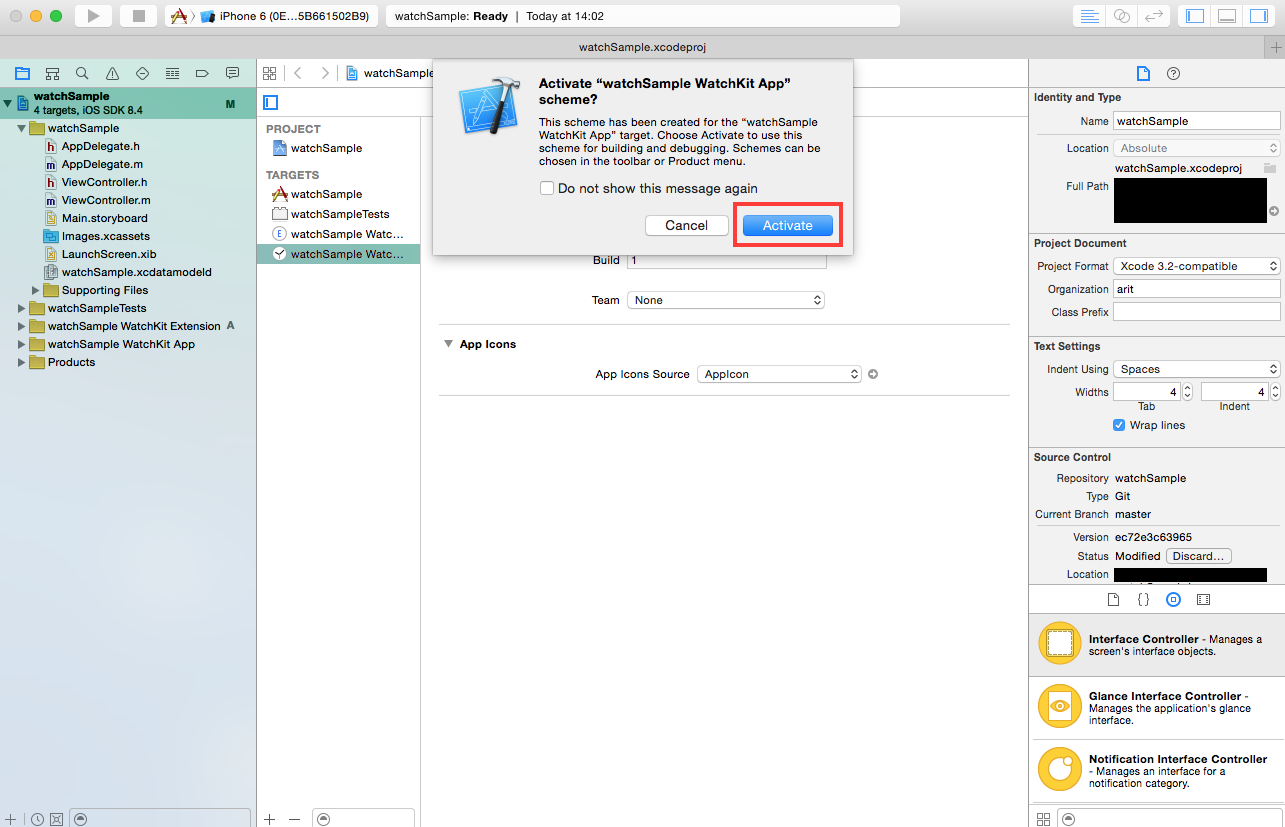Expand the Supporting Files folder
Viewport: 1285px width, 827px height.
click(36, 290)
